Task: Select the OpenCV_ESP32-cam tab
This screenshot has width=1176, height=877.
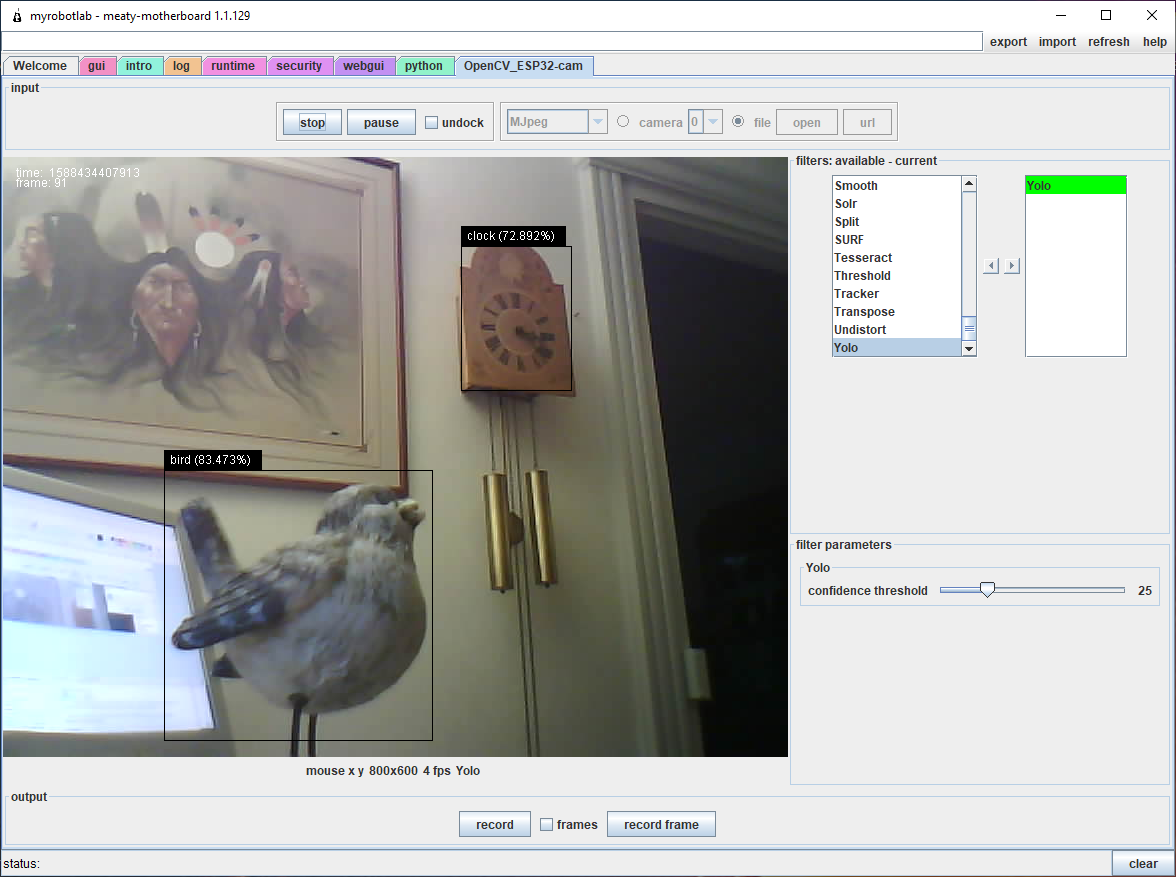Action: tap(524, 66)
